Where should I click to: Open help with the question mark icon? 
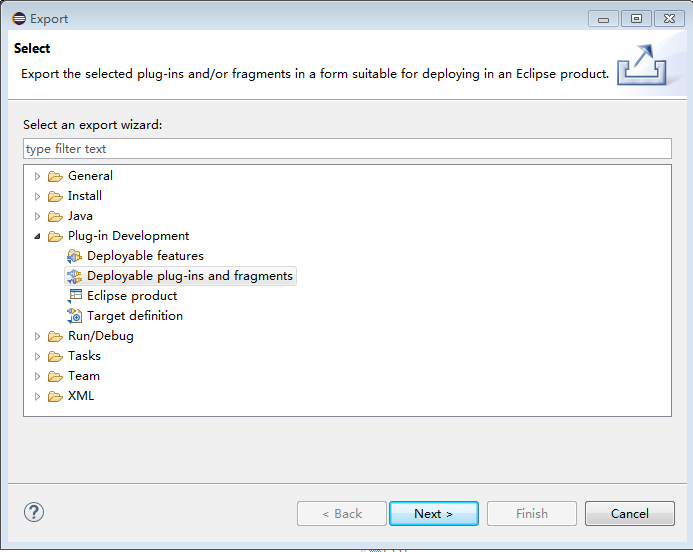tap(34, 513)
